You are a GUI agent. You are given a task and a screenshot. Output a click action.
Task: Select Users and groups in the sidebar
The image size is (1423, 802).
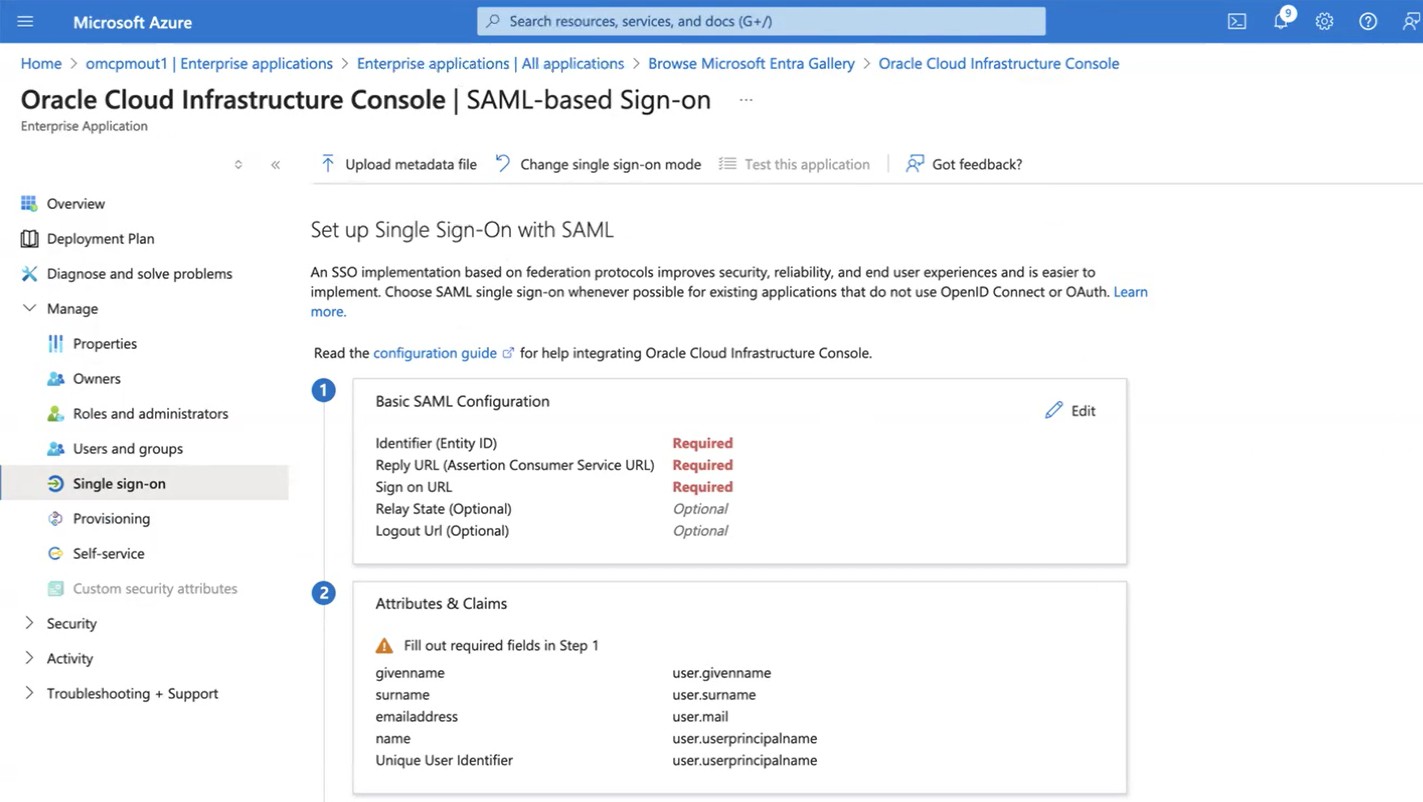[x=127, y=448]
